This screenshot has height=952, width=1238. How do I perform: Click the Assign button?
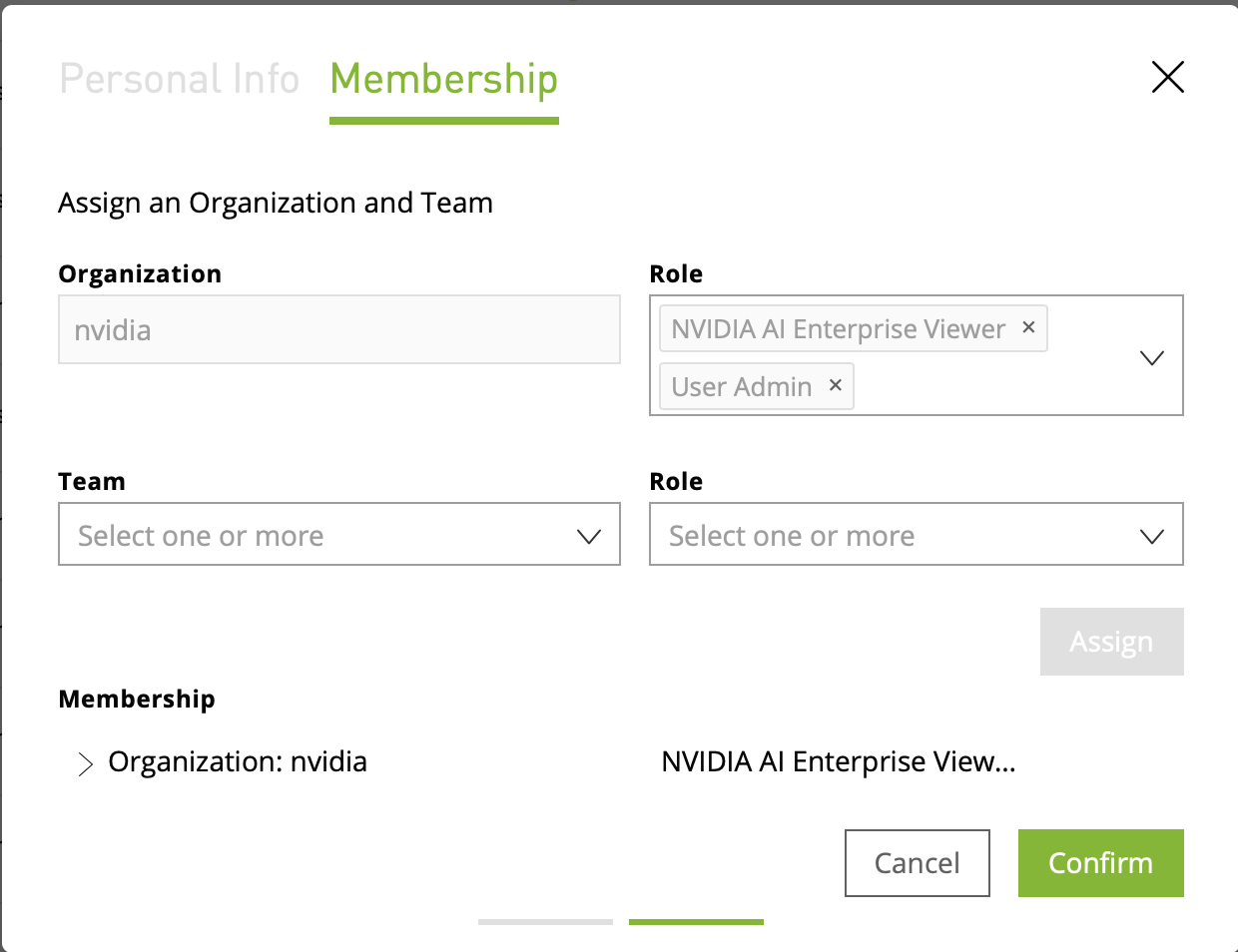point(1111,641)
